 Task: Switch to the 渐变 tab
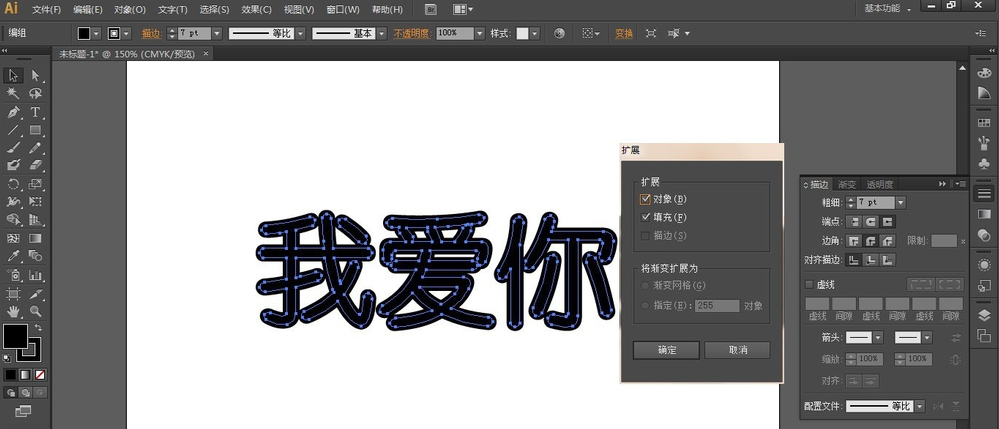(846, 185)
